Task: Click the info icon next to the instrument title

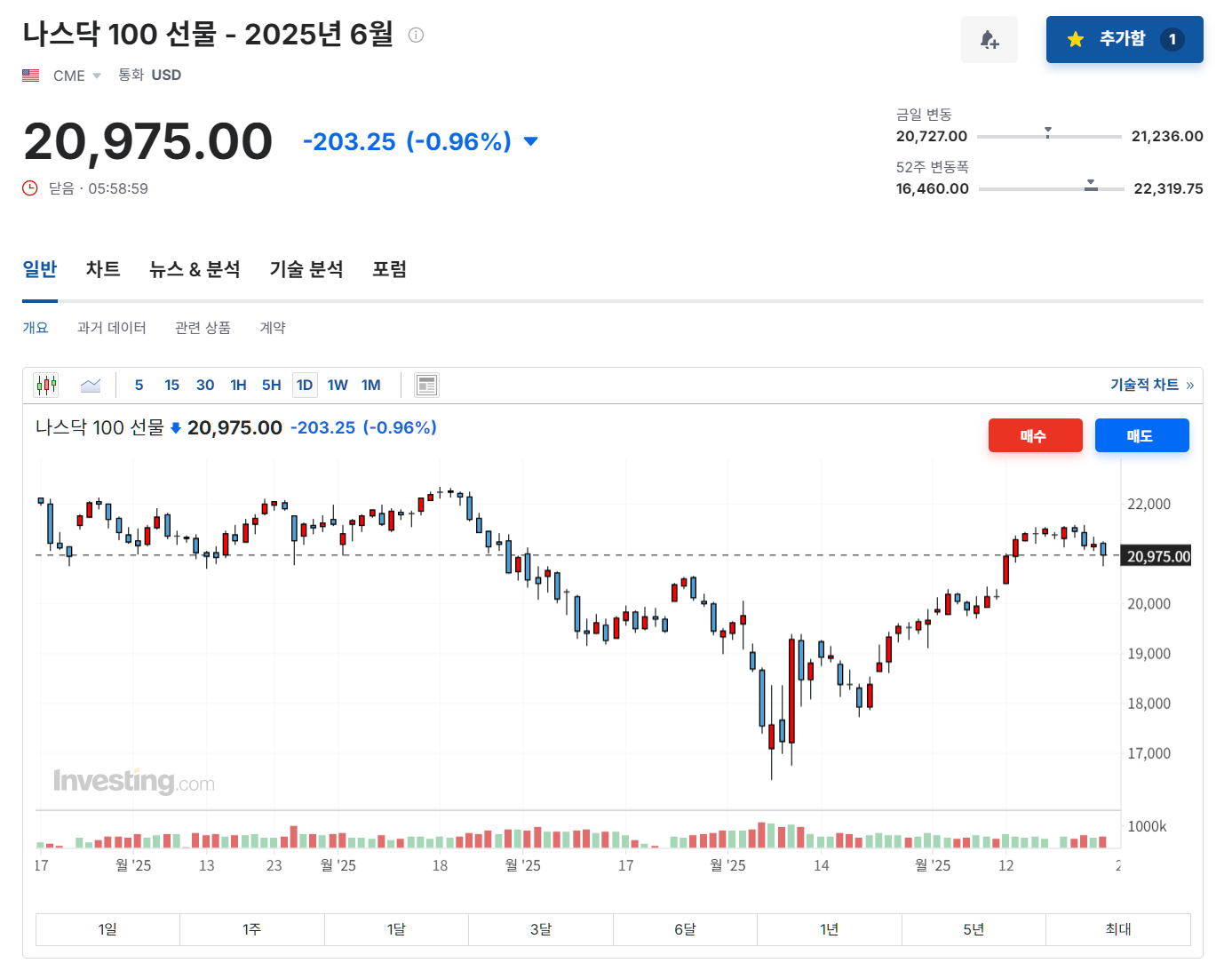Action: (x=414, y=35)
